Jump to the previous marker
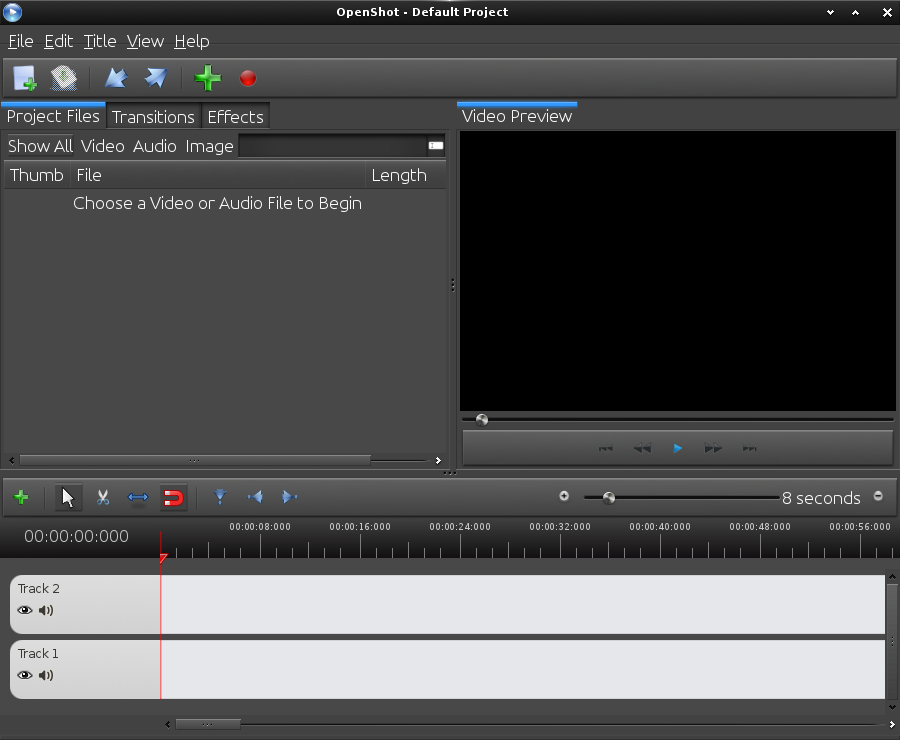900x740 pixels. [255, 497]
